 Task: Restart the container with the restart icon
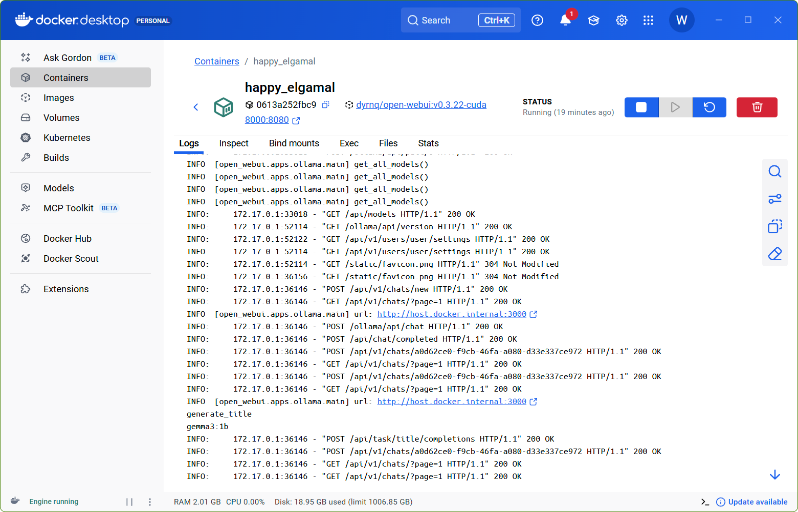[709, 107]
